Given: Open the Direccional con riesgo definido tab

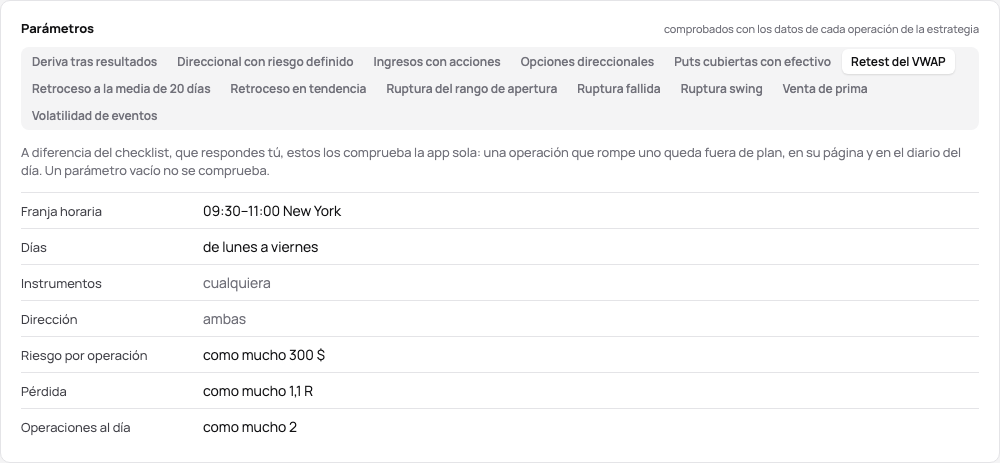Looking at the screenshot, I should click(x=265, y=62).
